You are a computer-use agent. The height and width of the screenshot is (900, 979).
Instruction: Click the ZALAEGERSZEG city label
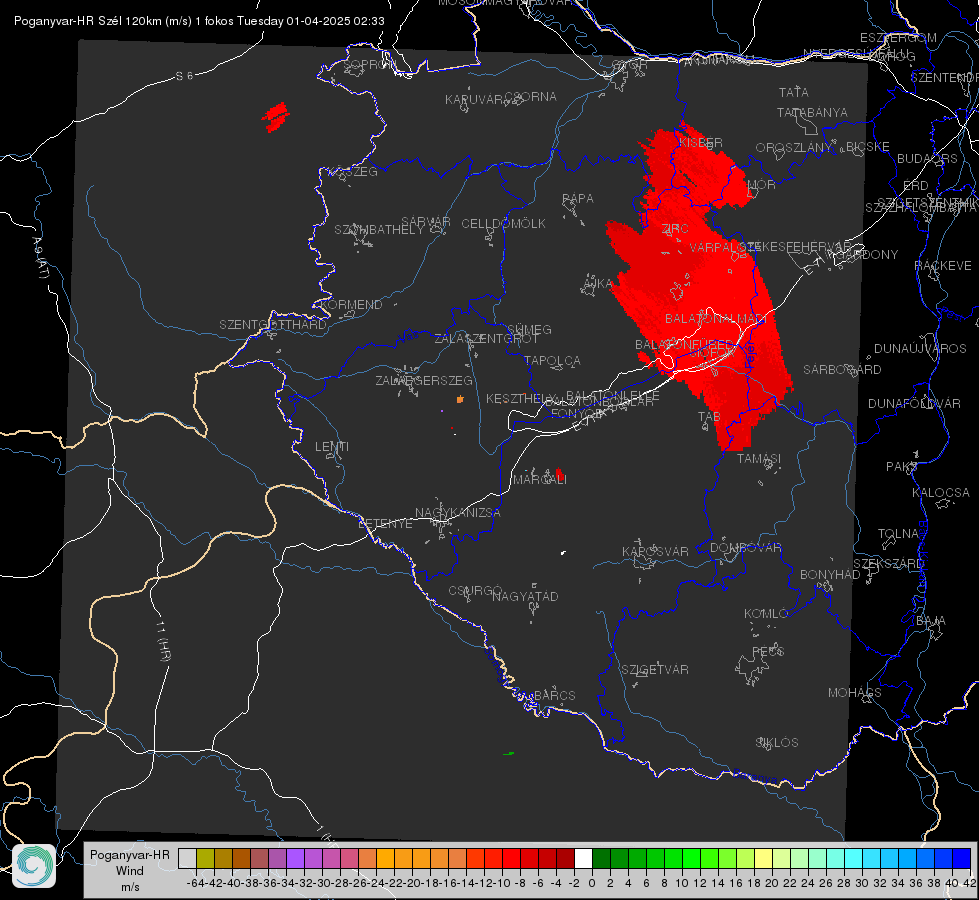(424, 381)
